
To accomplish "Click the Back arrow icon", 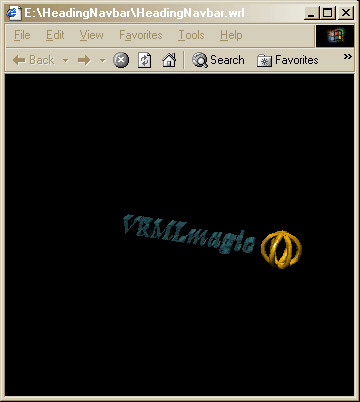I will point(19,60).
